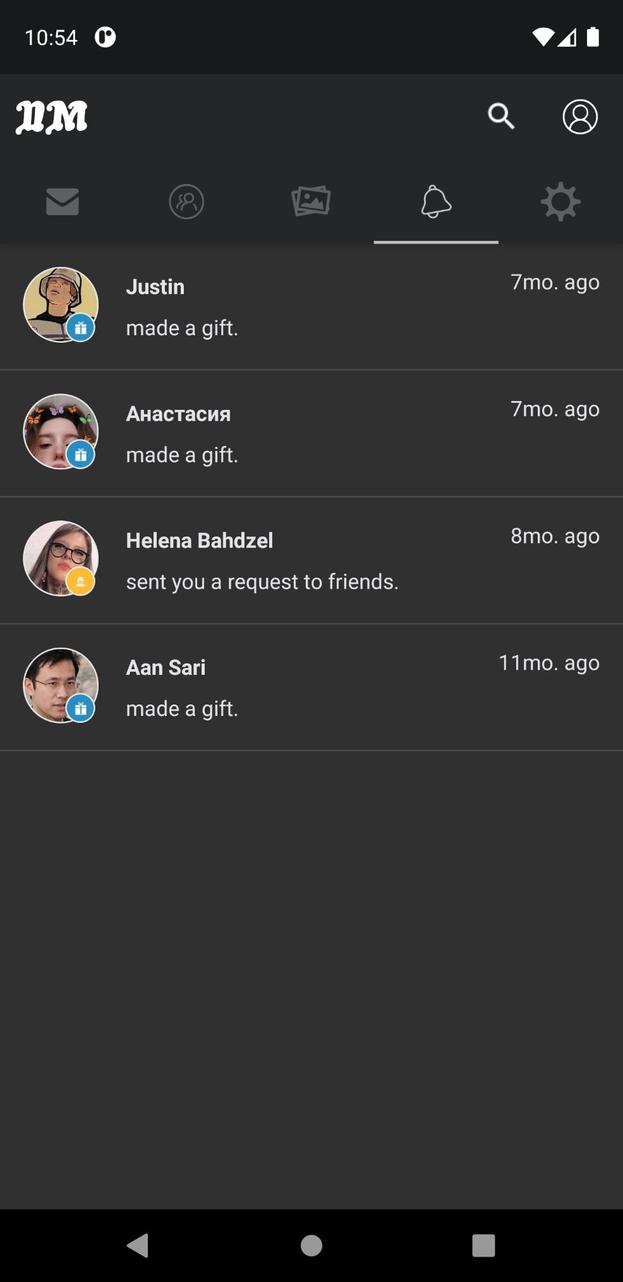Open the search icon
The height and width of the screenshot is (1282, 623).
[501, 116]
